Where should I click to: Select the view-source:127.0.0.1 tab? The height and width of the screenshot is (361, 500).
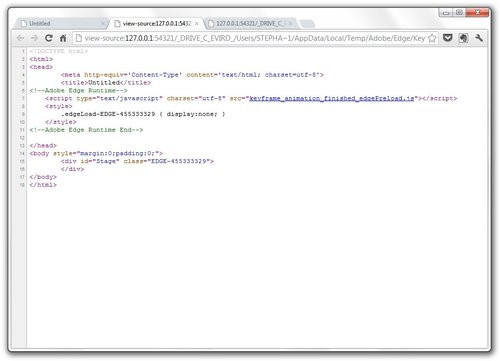[x=156, y=23]
